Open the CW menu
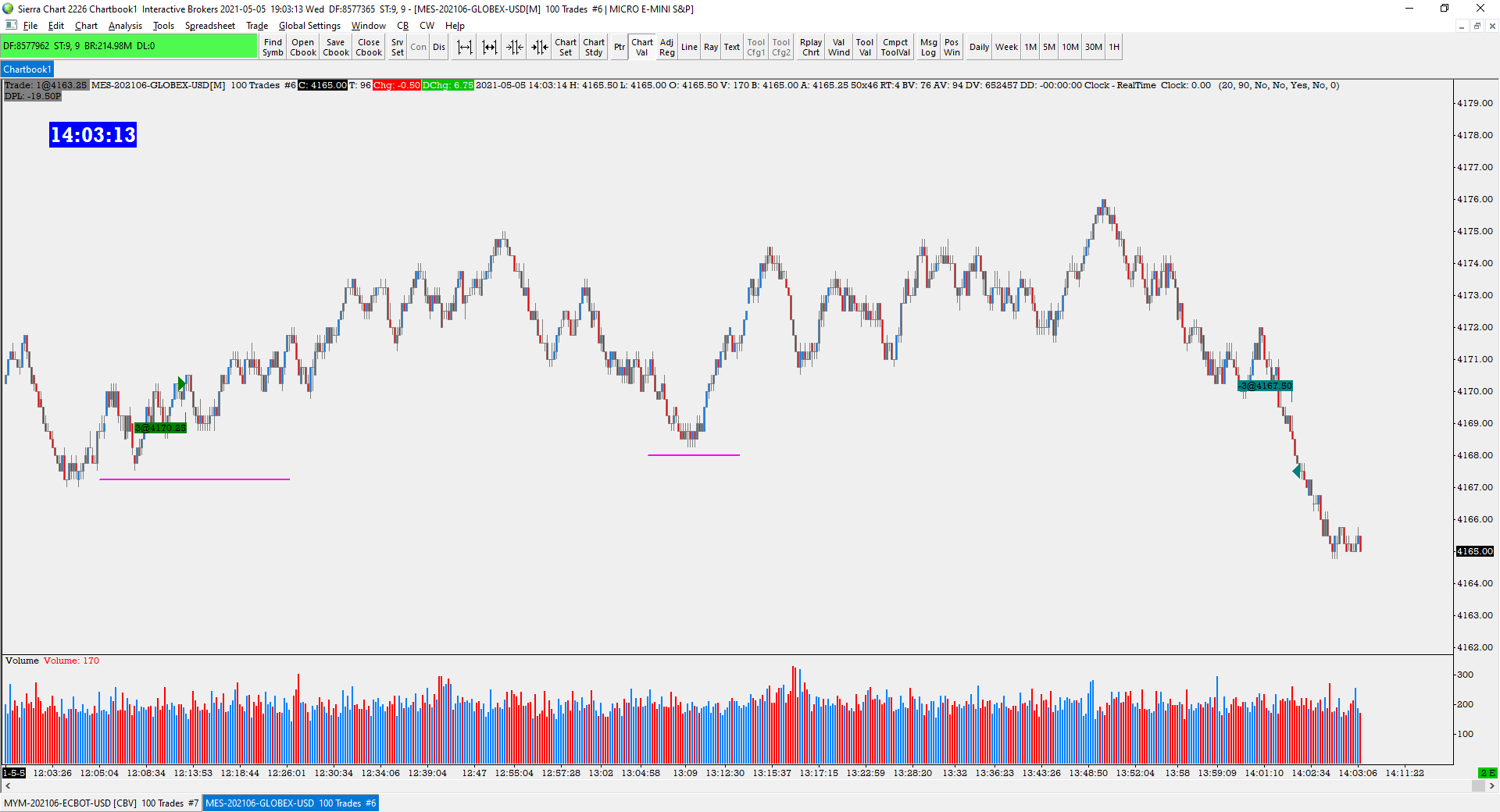1500x812 pixels. coord(427,26)
